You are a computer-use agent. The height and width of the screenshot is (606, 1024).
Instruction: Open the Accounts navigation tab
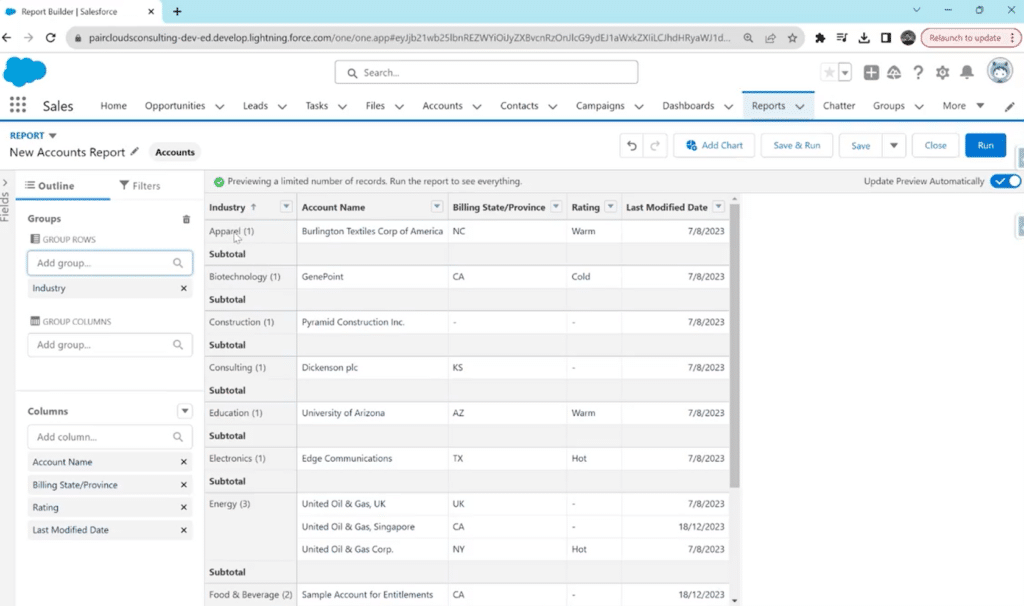coord(442,106)
